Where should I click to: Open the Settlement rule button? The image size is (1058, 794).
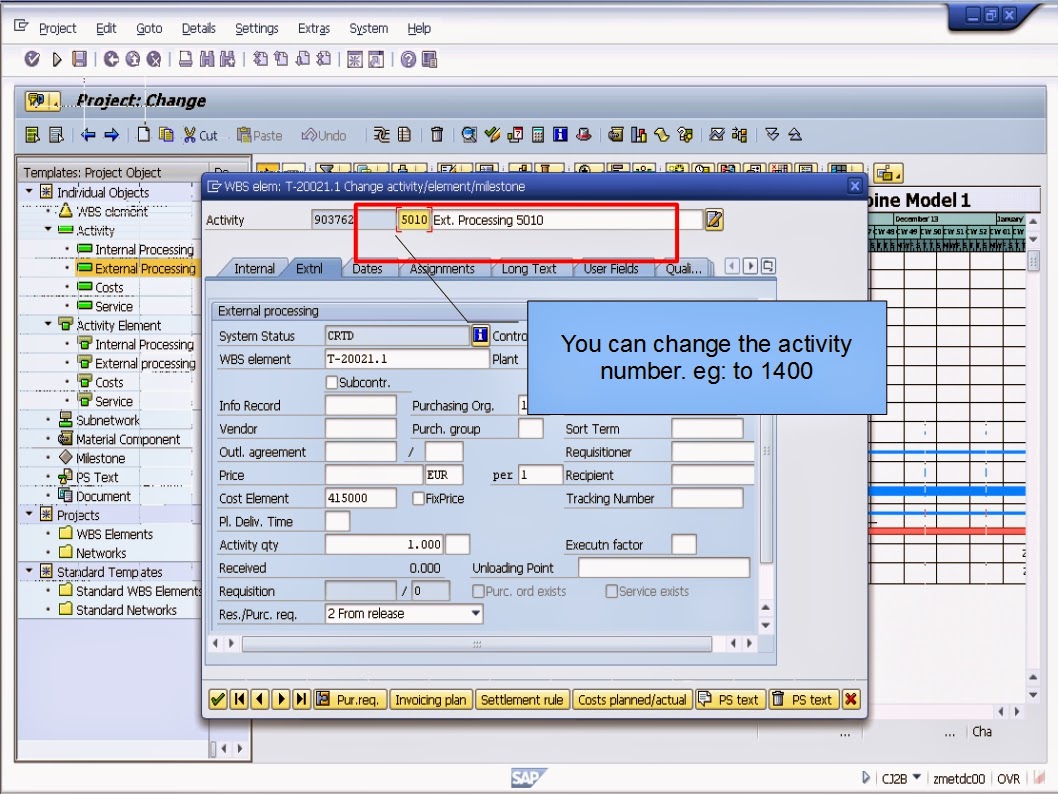(522, 699)
